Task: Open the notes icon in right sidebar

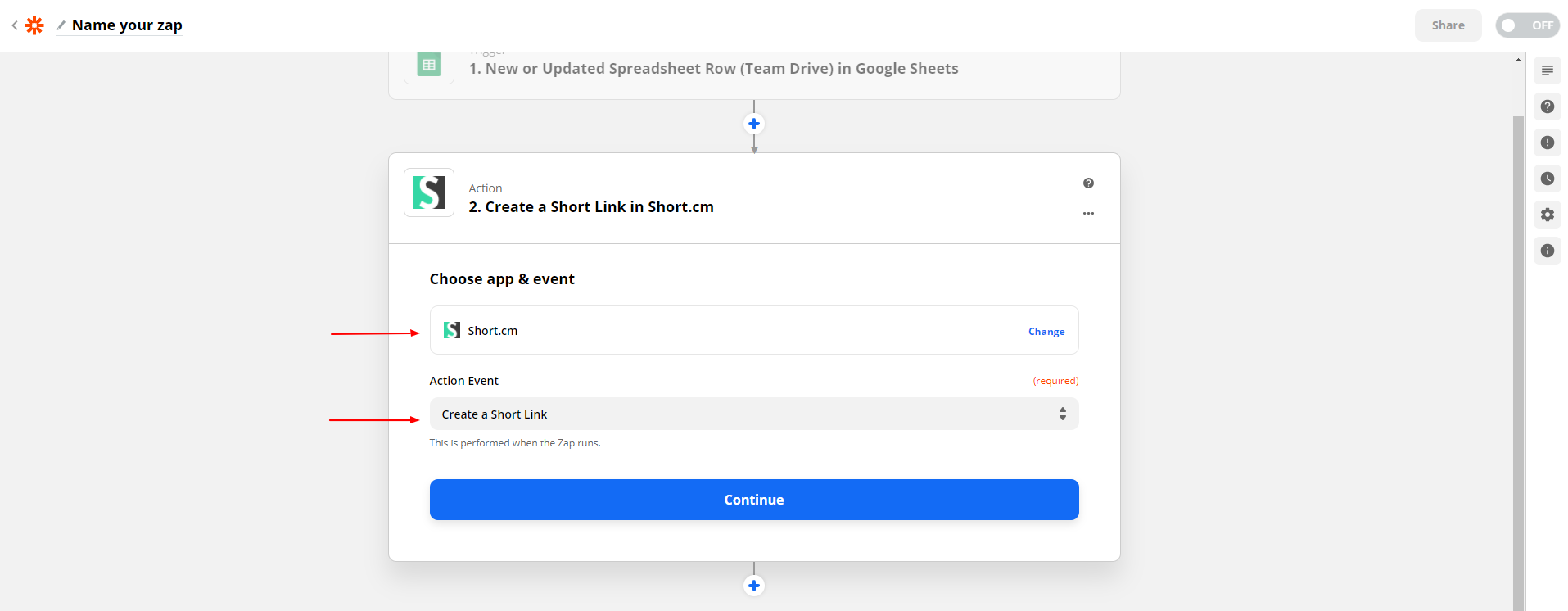Action: click(x=1547, y=70)
